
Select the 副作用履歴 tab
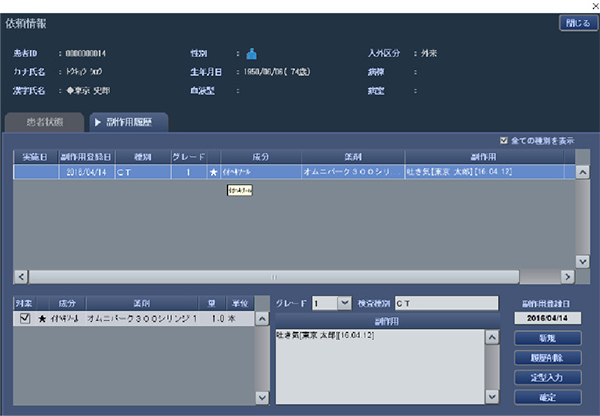pos(129,122)
